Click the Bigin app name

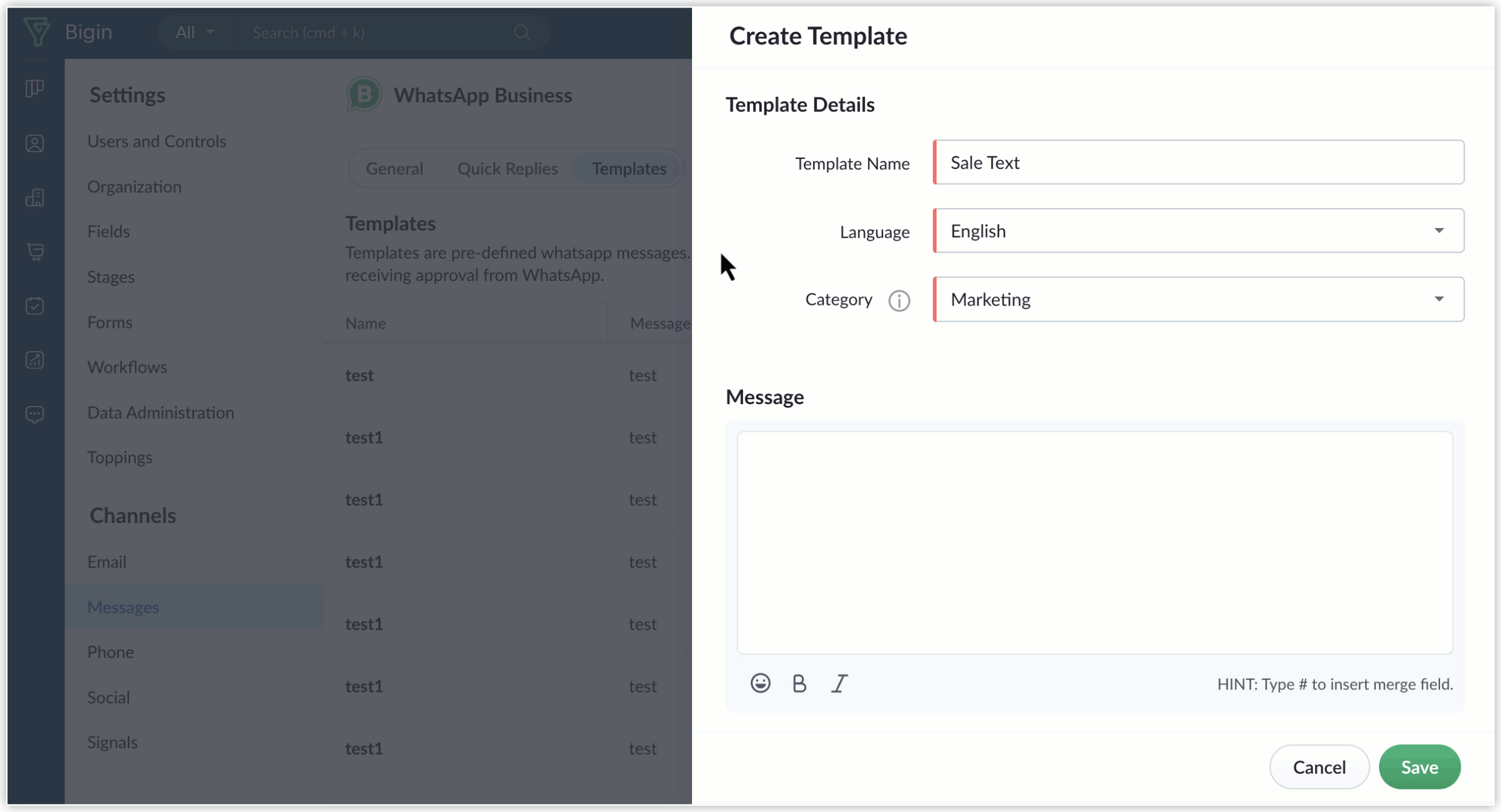(x=89, y=31)
